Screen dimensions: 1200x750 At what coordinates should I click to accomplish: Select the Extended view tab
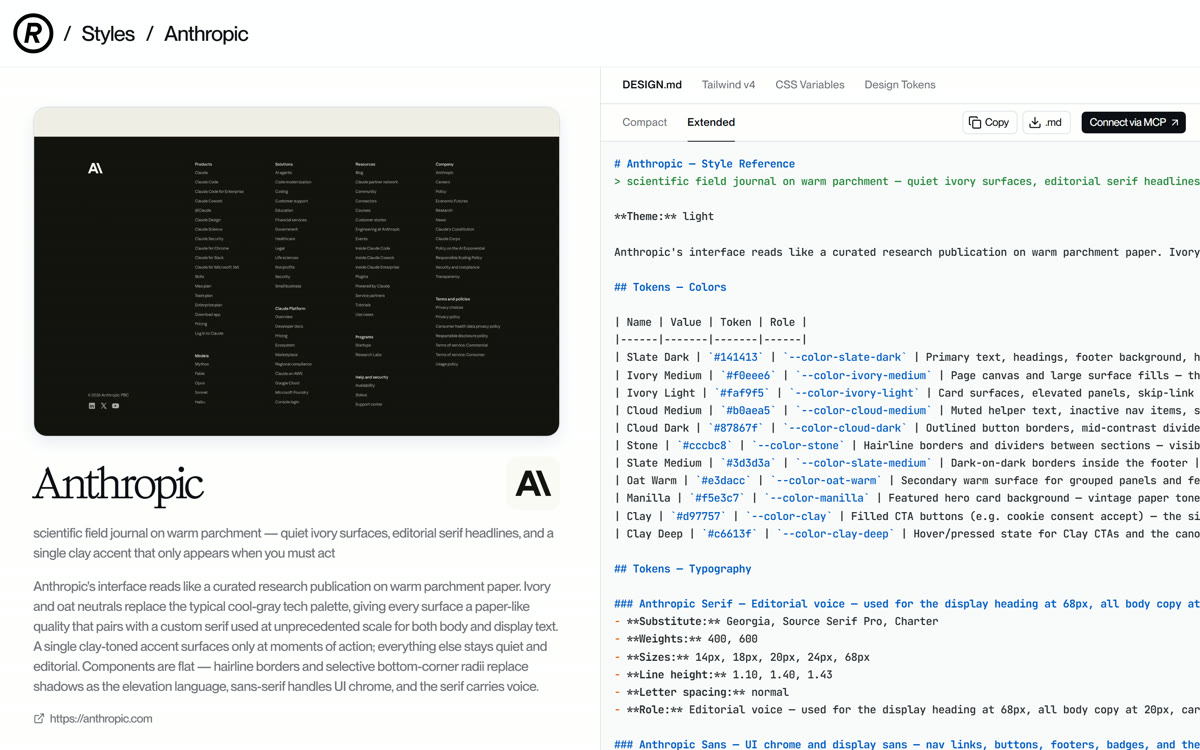[x=711, y=122]
